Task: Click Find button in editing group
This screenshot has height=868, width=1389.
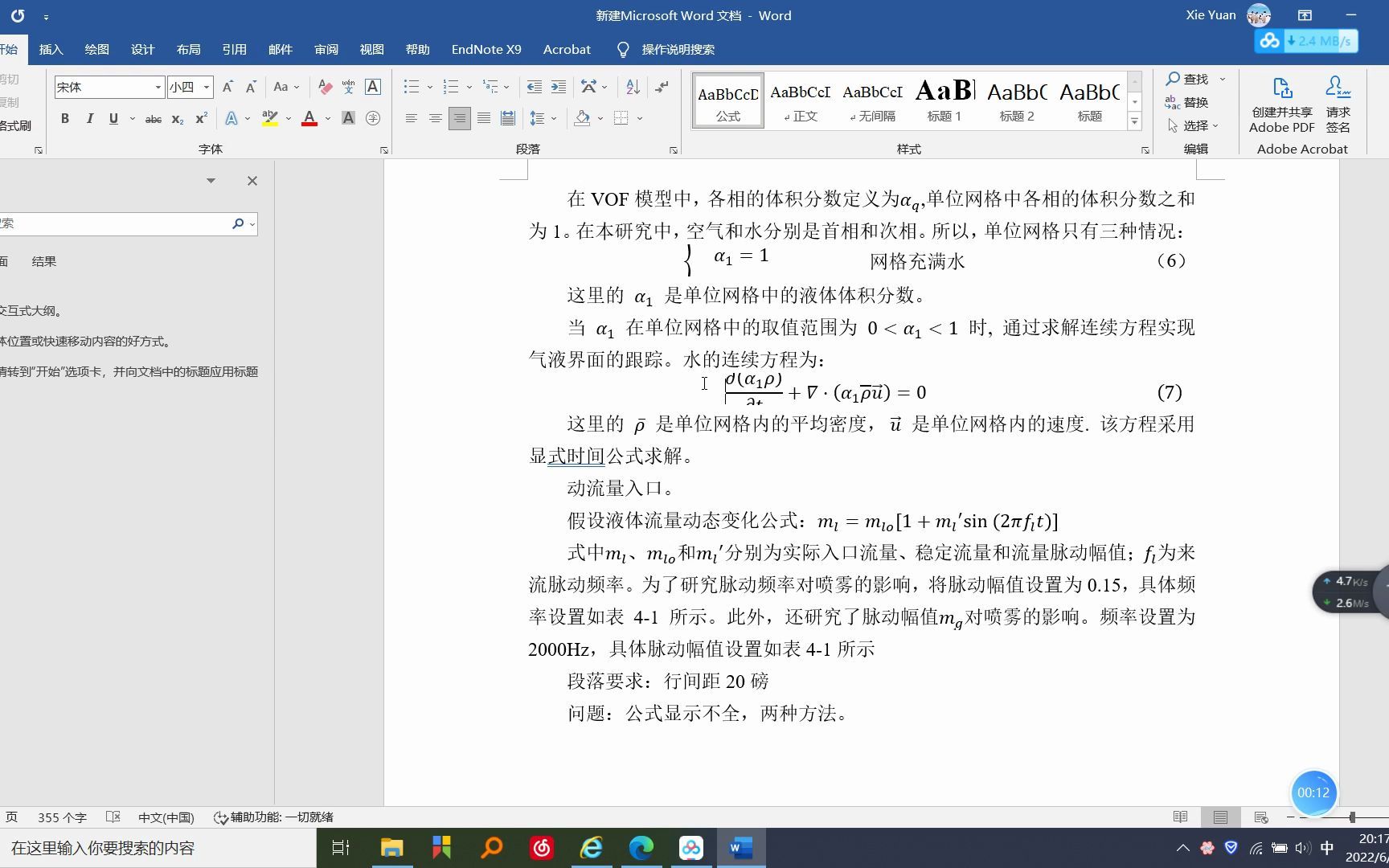Action: tap(1188, 79)
